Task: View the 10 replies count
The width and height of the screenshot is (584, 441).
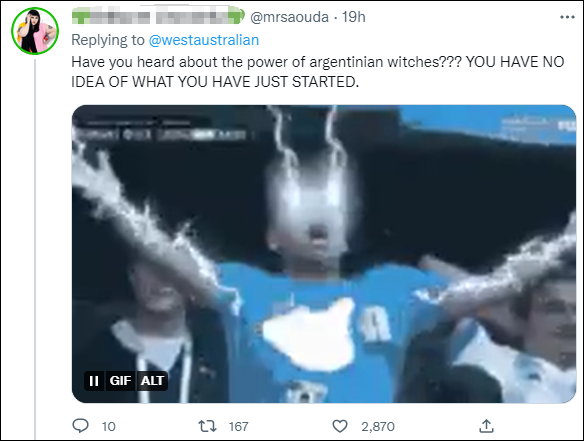Action: pyautogui.click(x=109, y=426)
